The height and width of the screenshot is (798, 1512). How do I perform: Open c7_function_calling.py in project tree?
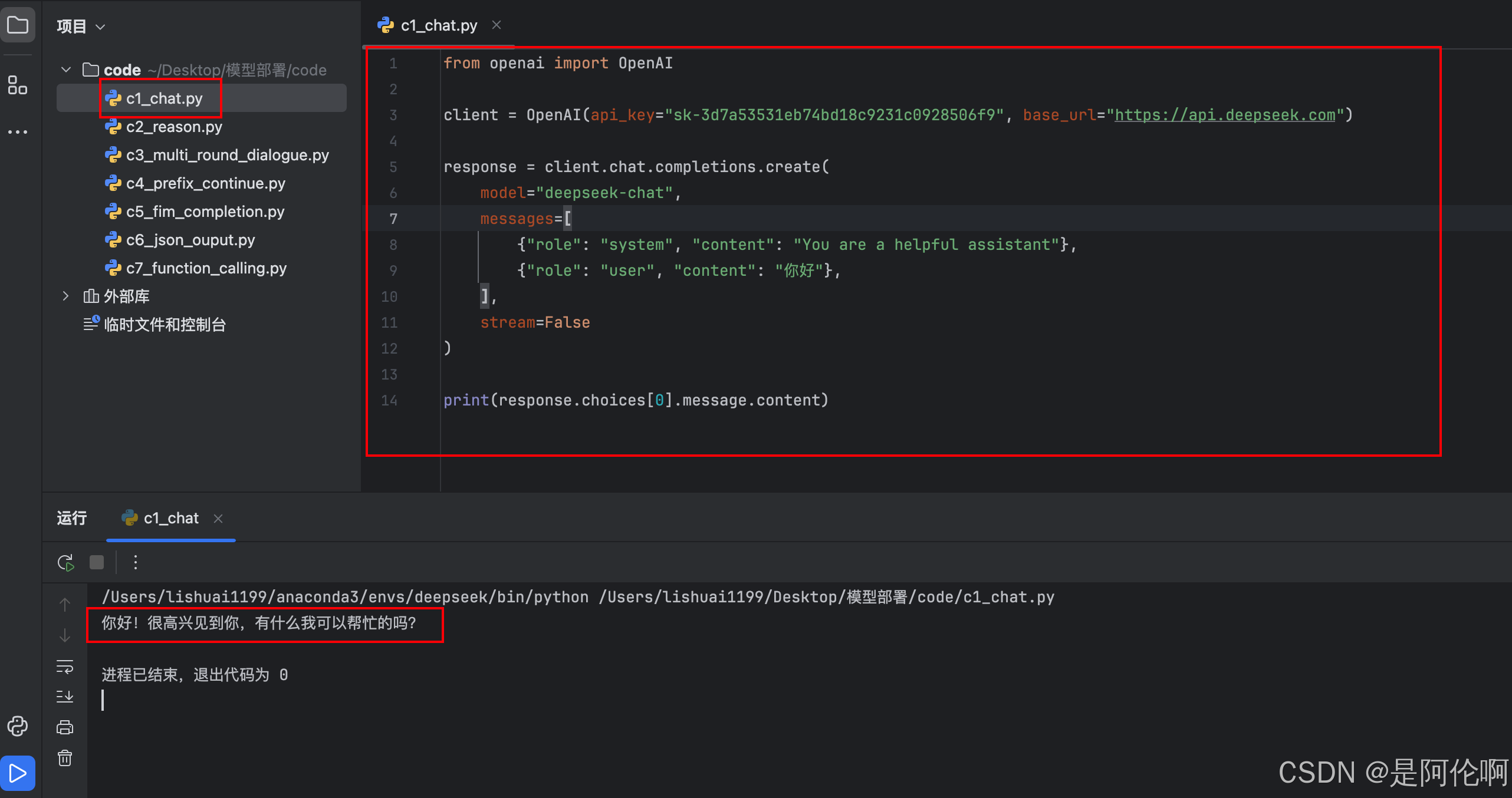pos(206,268)
